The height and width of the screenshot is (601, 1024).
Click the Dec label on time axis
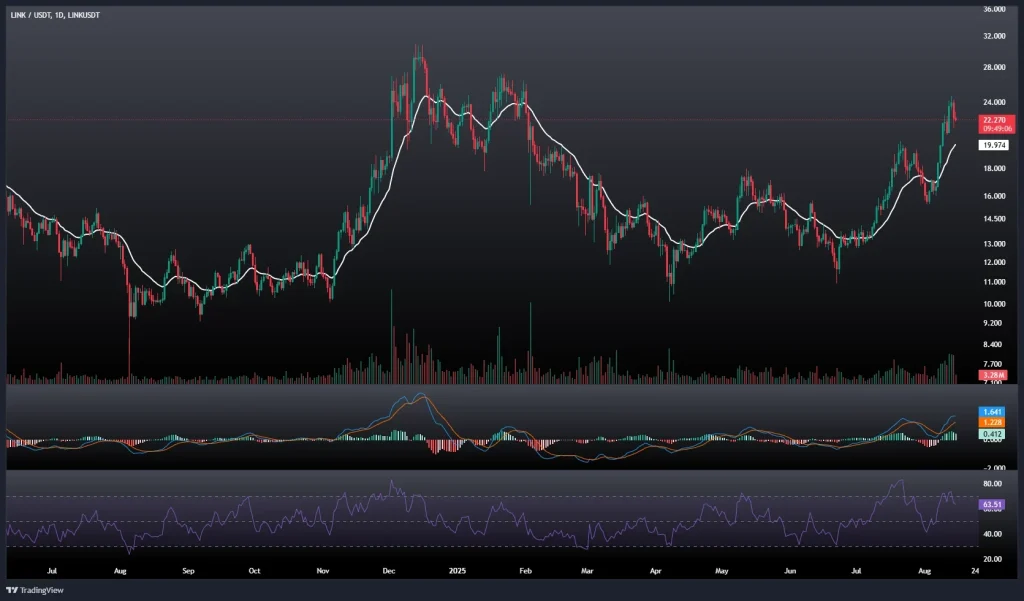(x=390, y=570)
